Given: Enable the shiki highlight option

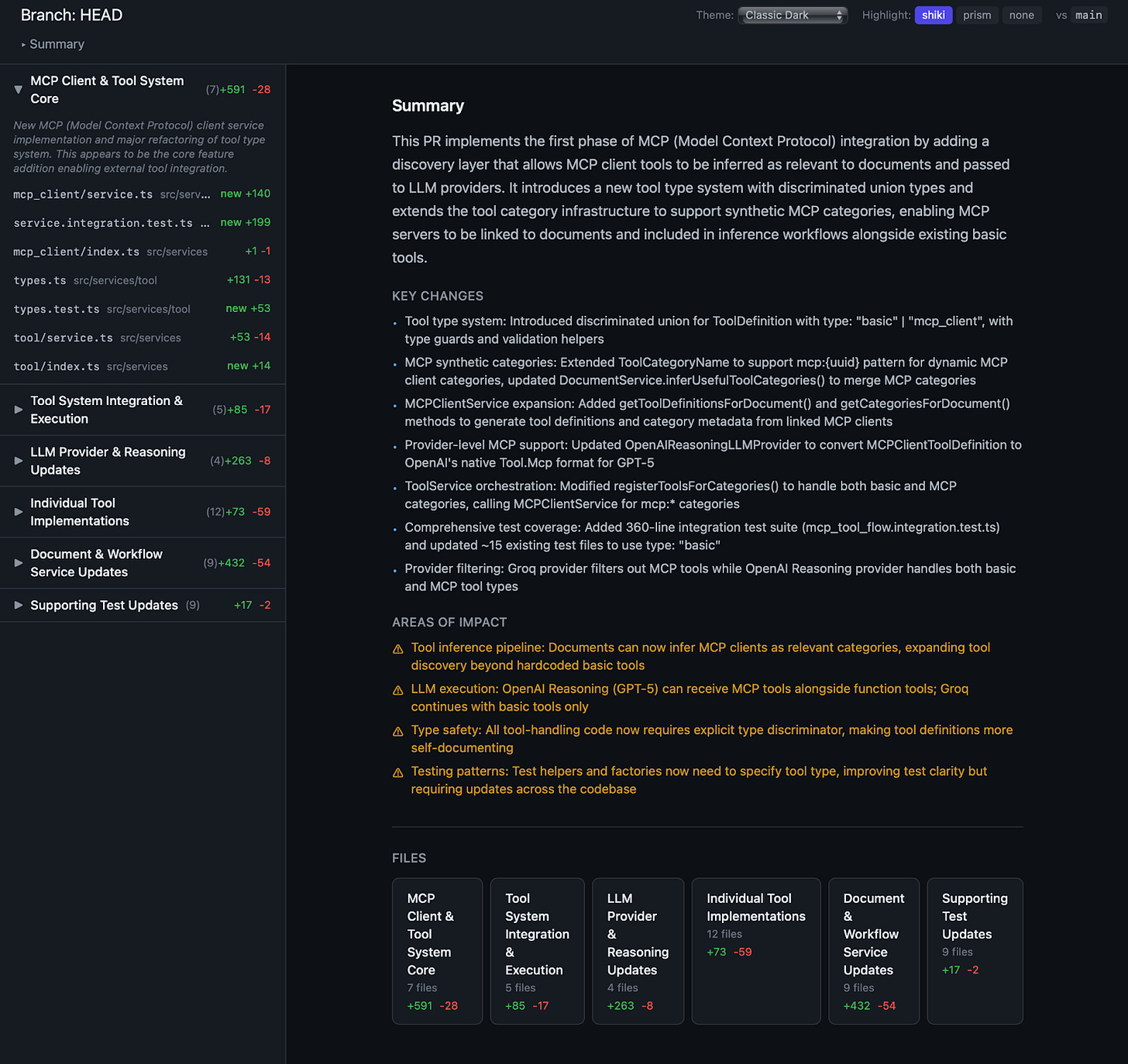Looking at the screenshot, I should point(933,15).
